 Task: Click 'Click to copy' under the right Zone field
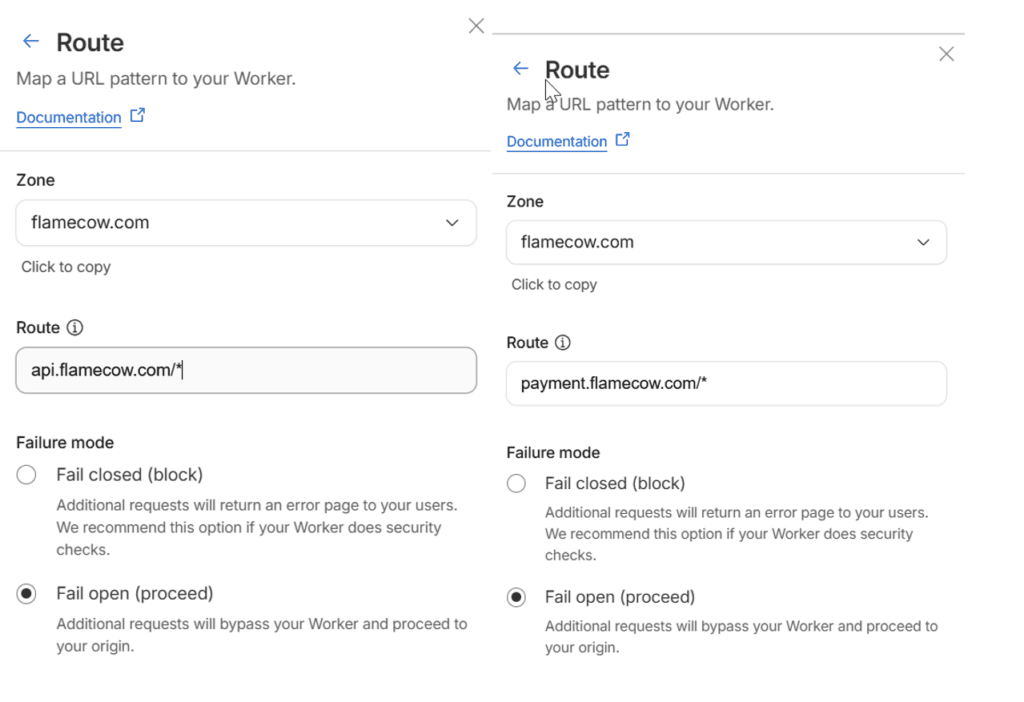click(554, 285)
